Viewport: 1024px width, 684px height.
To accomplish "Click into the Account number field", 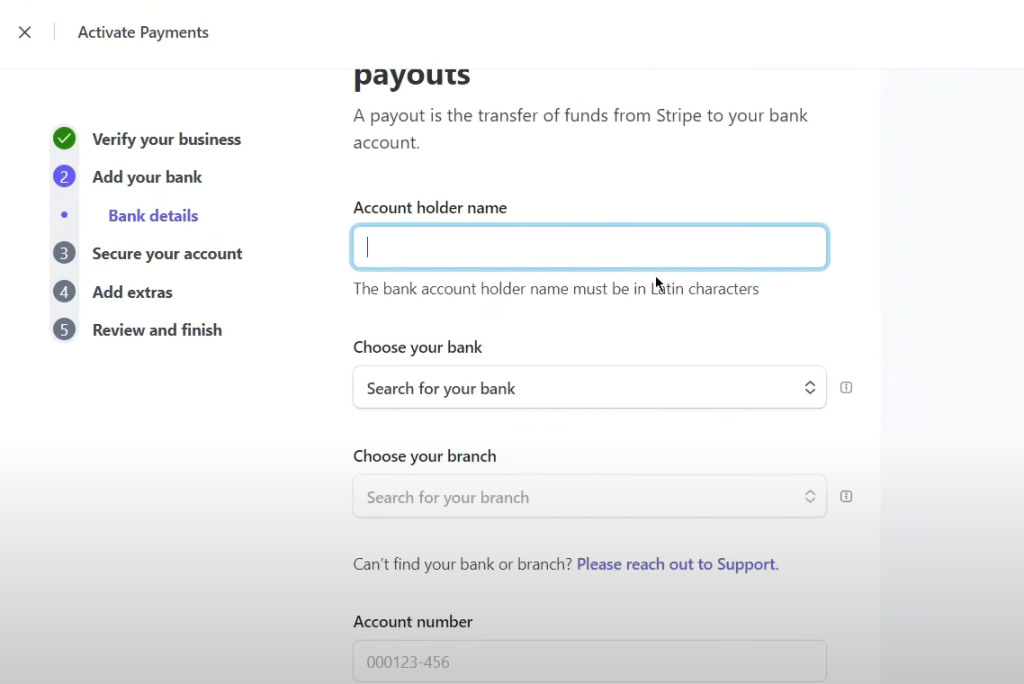I will click(590, 662).
